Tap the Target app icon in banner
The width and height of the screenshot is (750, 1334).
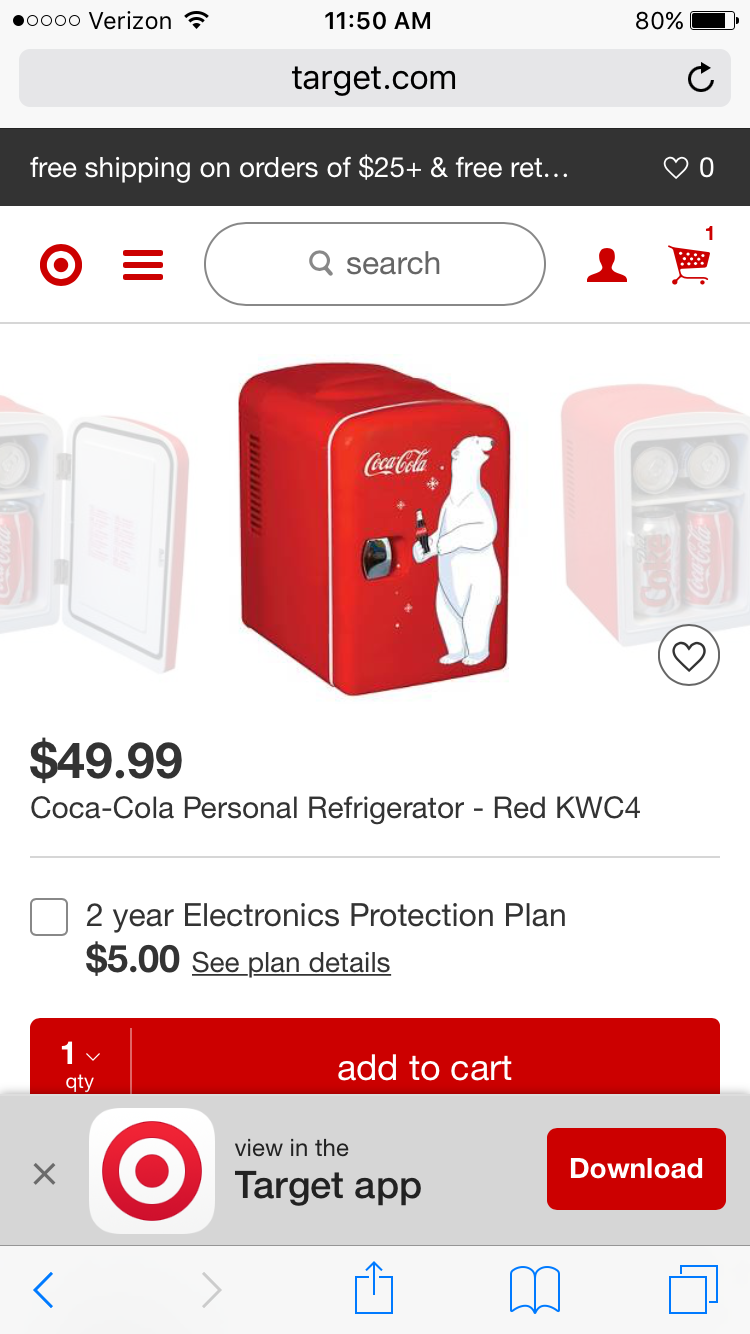(x=152, y=1170)
